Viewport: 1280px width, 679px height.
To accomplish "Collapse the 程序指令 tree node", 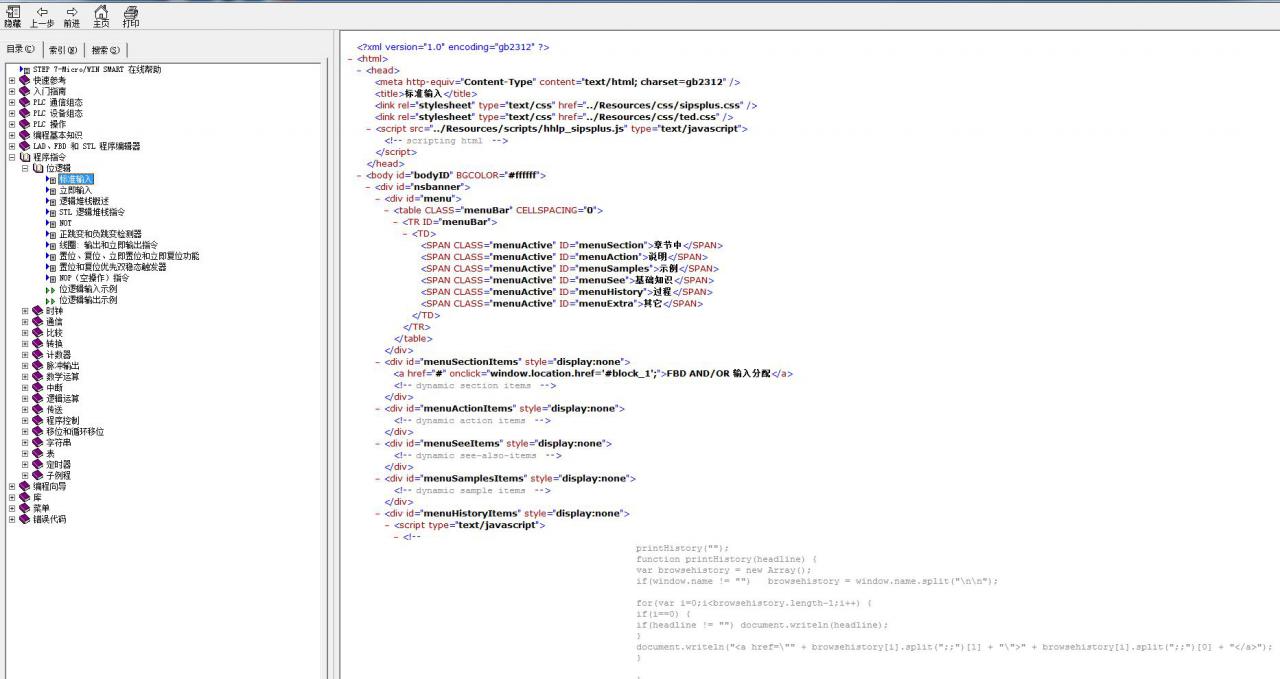I will [12, 157].
